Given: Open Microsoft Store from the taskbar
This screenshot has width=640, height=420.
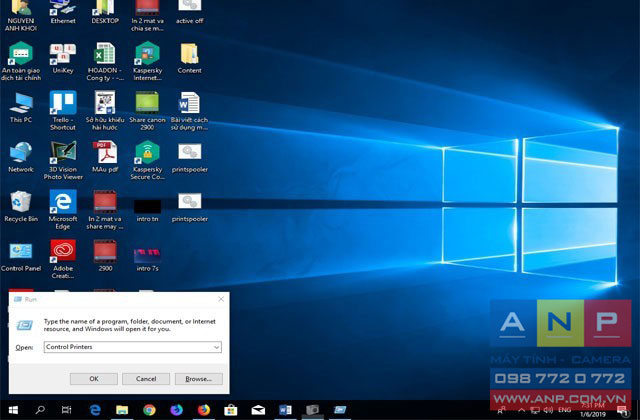Looking at the screenshot, I should (x=231, y=410).
